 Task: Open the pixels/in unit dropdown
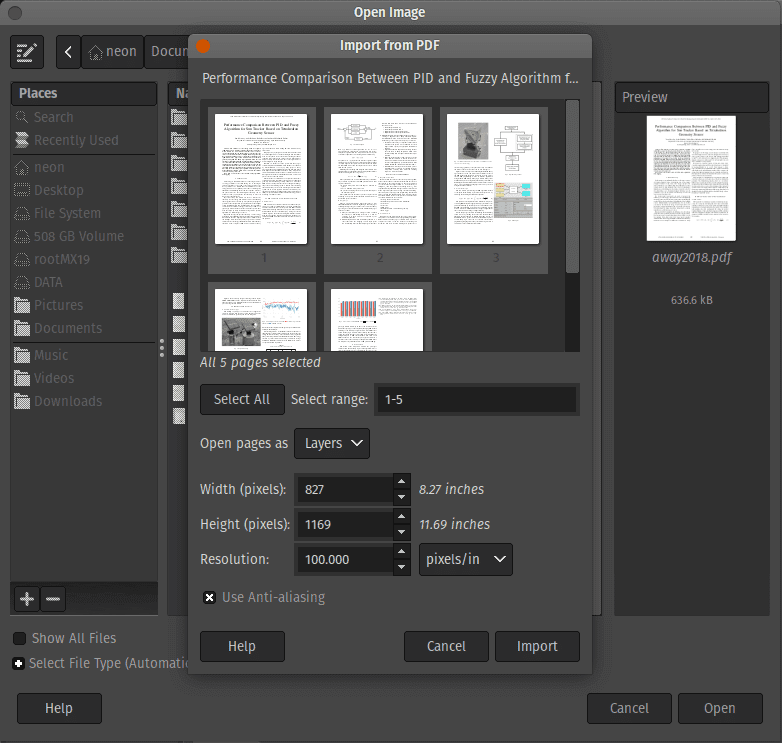[x=466, y=559]
